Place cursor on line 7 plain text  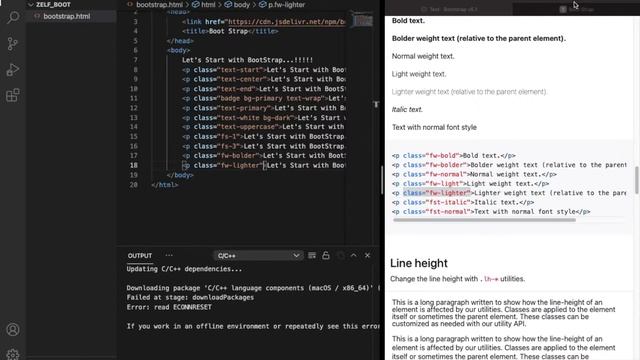tap(247, 60)
